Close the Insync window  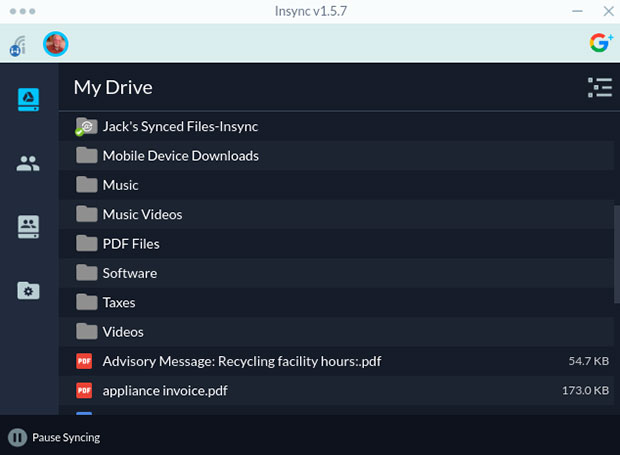click(609, 11)
